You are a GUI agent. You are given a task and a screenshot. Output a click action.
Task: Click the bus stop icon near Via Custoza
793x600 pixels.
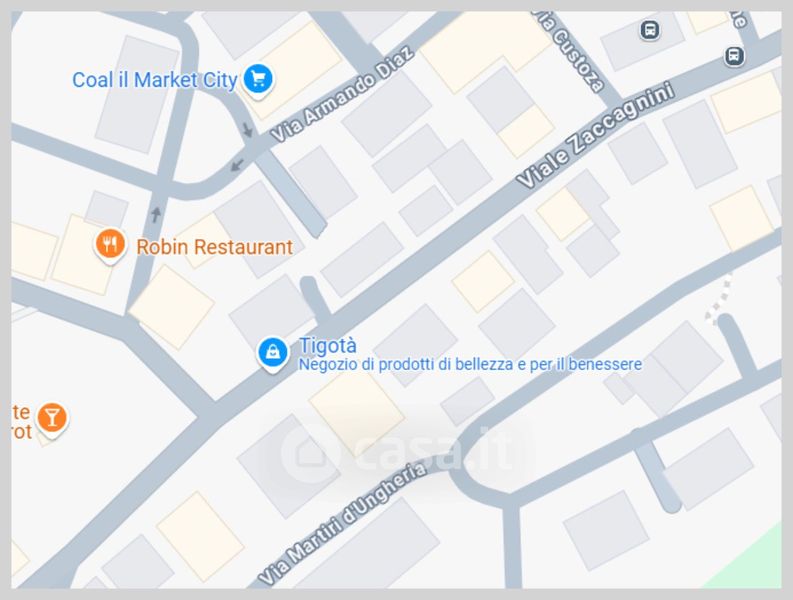point(650,29)
